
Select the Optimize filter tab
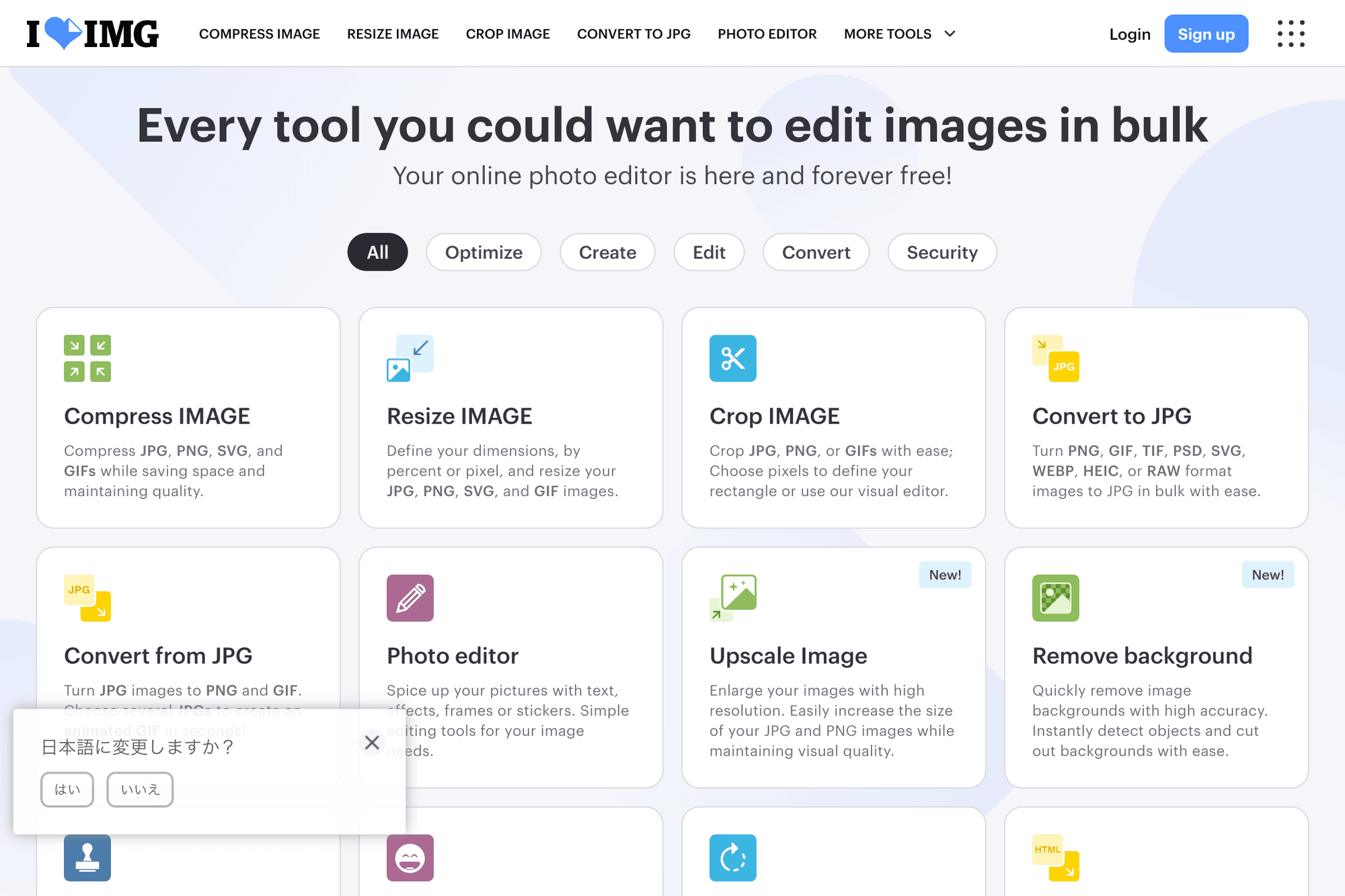point(484,252)
